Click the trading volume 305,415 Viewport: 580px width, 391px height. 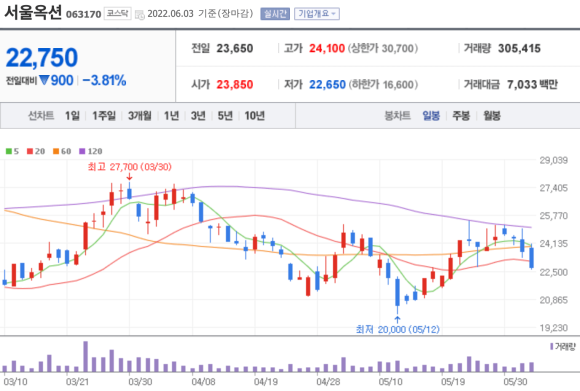tap(519, 48)
